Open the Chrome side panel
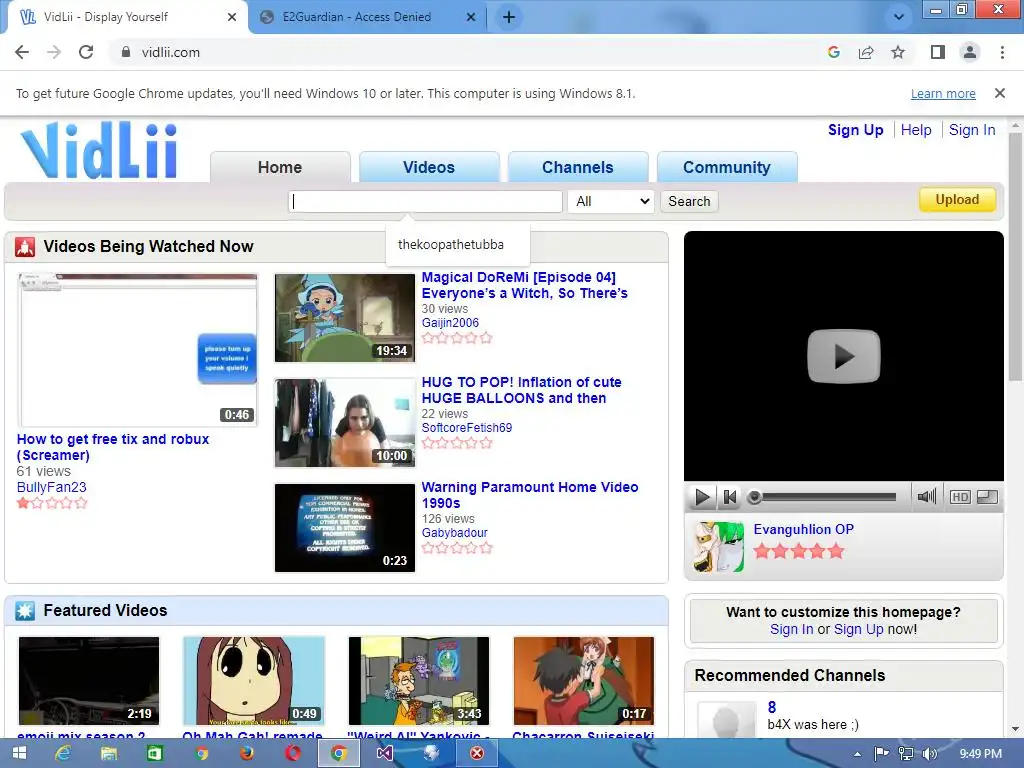 [938, 52]
